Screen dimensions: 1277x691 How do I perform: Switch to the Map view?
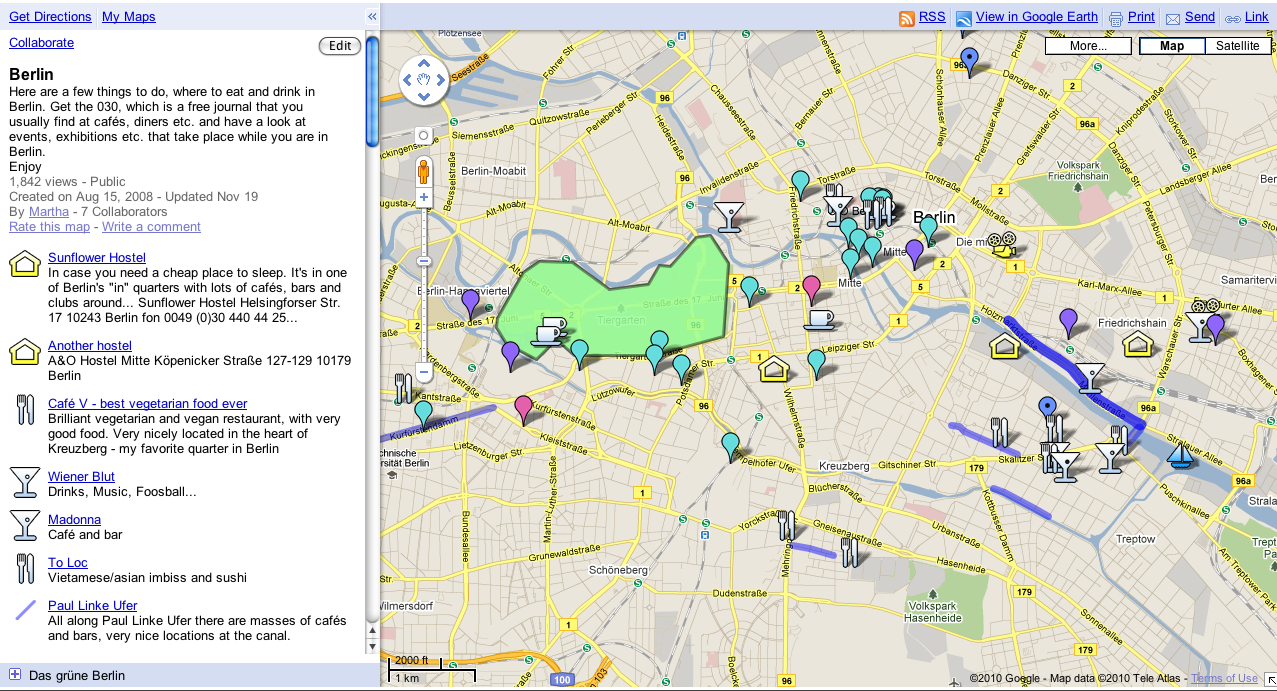click(1171, 46)
